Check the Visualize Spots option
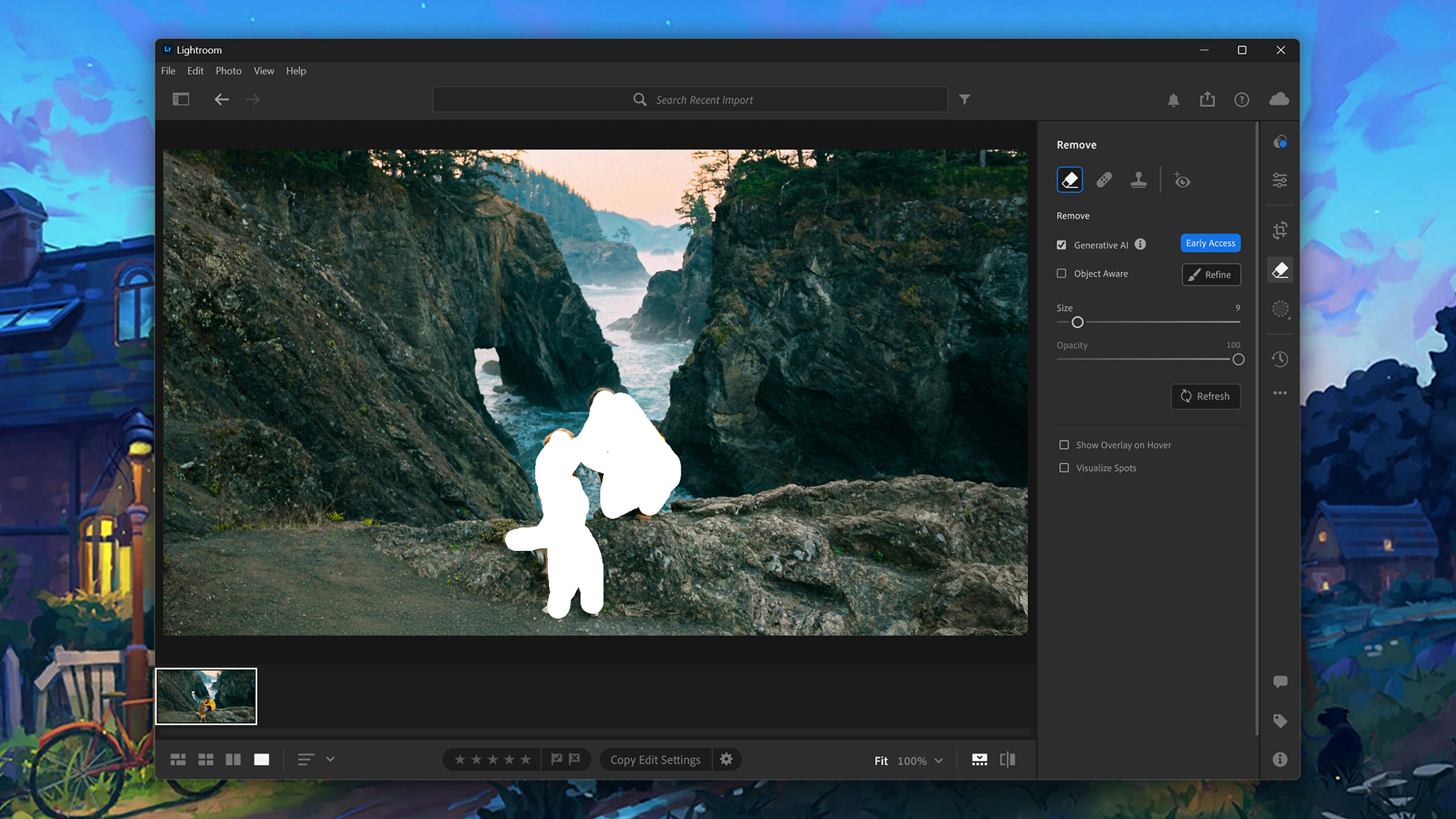 pyautogui.click(x=1064, y=468)
